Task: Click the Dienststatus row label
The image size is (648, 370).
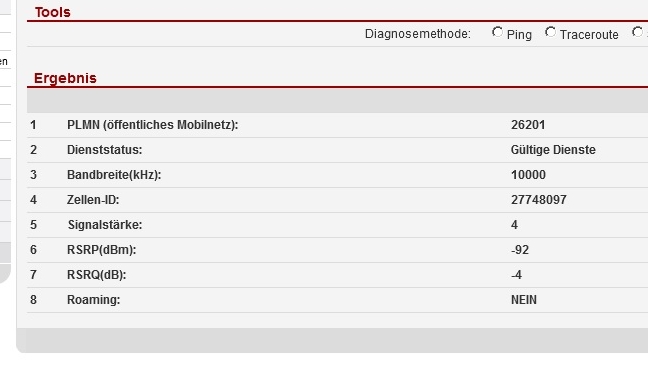Action: pyautogui.click(x=105, y=150)
